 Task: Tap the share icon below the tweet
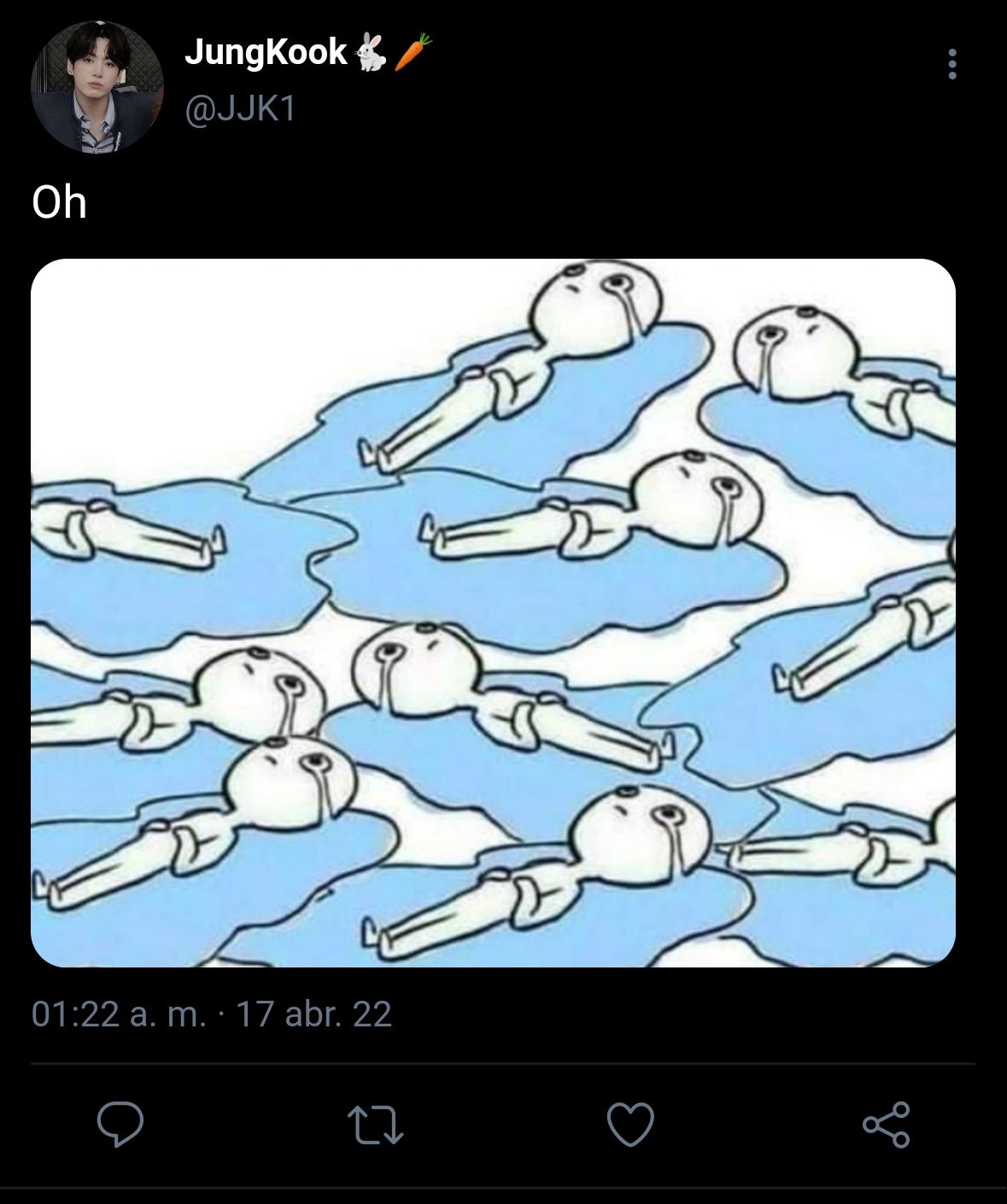click(x=886, y=1125)
